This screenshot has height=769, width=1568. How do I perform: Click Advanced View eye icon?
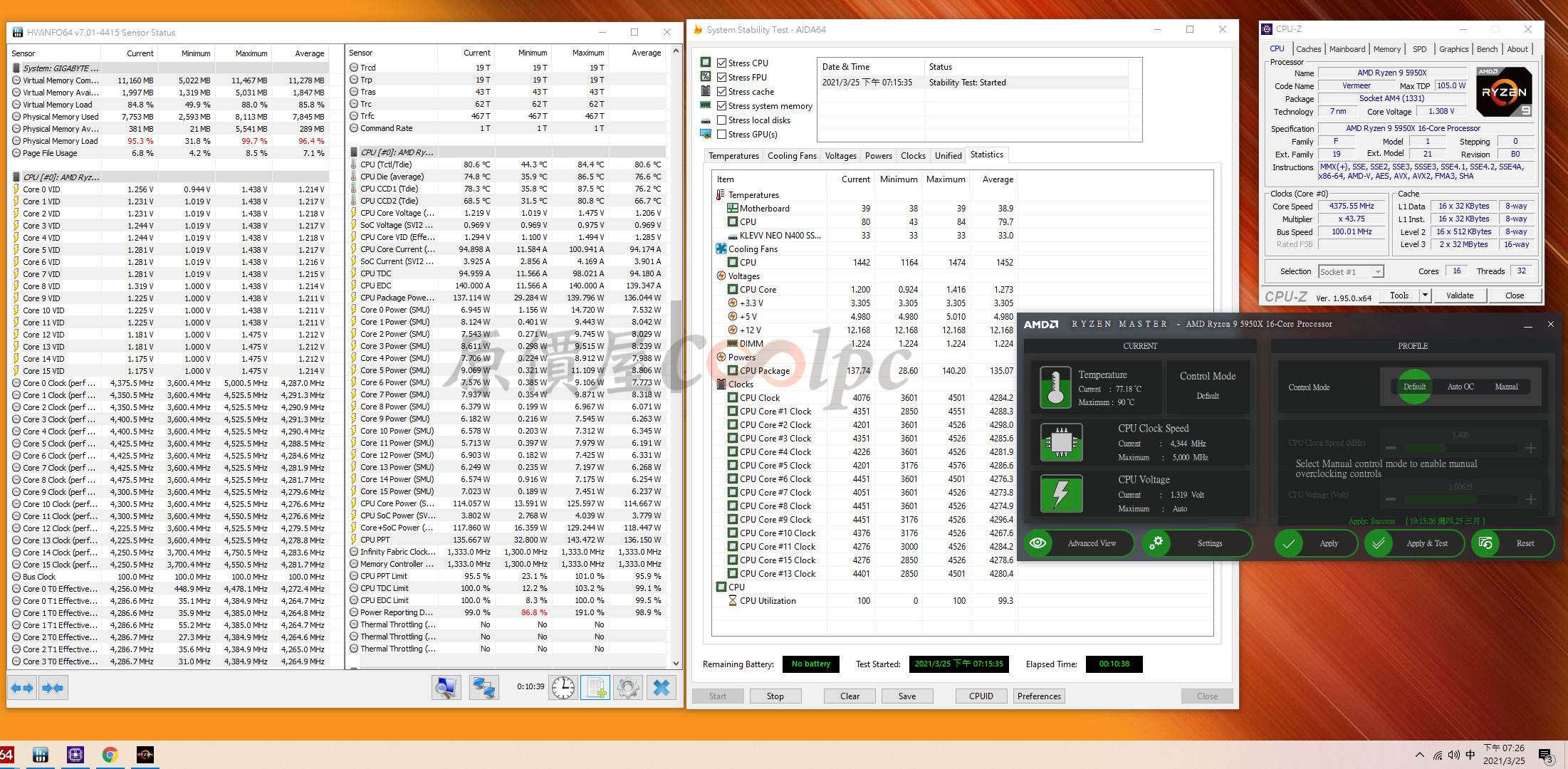[x=1039, y=543]
